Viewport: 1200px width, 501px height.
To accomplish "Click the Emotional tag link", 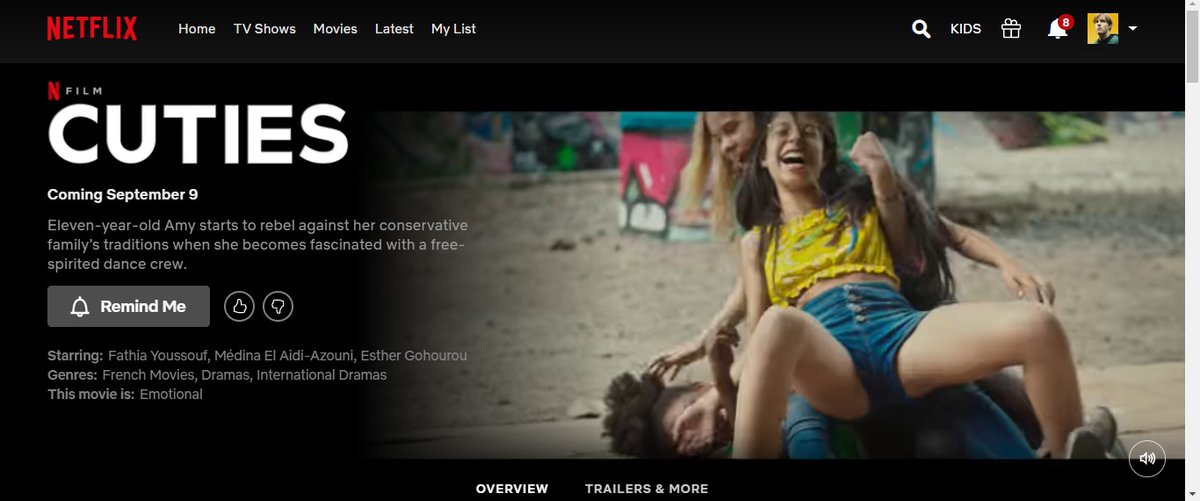I will (171, 394).
